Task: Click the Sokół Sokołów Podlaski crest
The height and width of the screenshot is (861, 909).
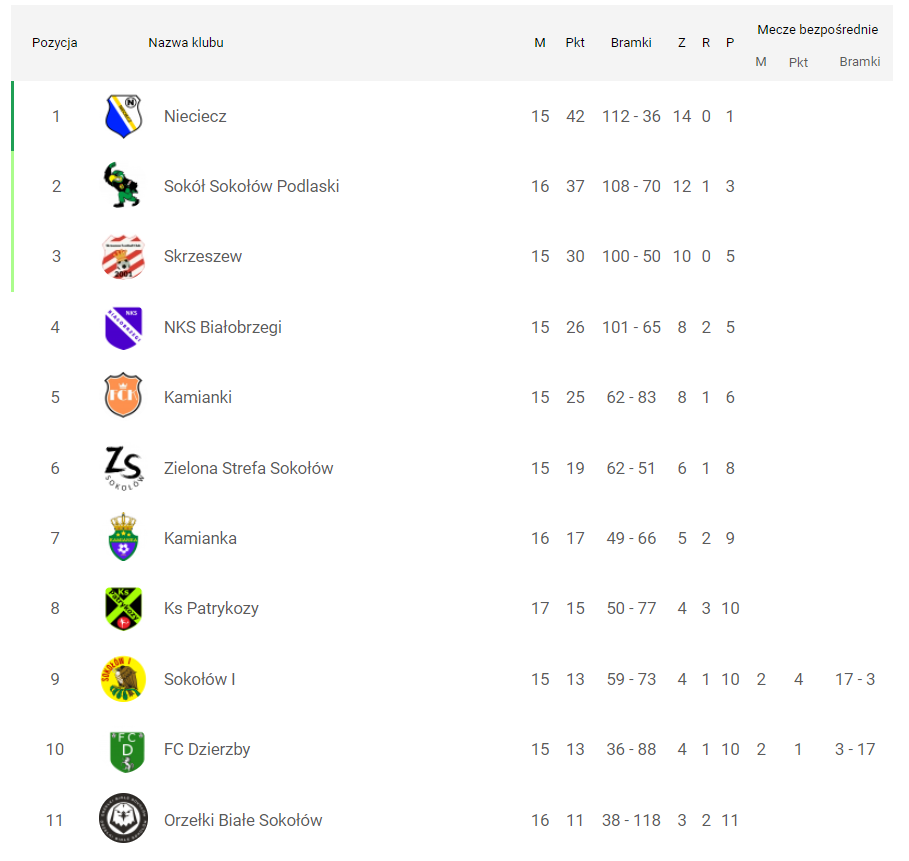Action: 124,186
